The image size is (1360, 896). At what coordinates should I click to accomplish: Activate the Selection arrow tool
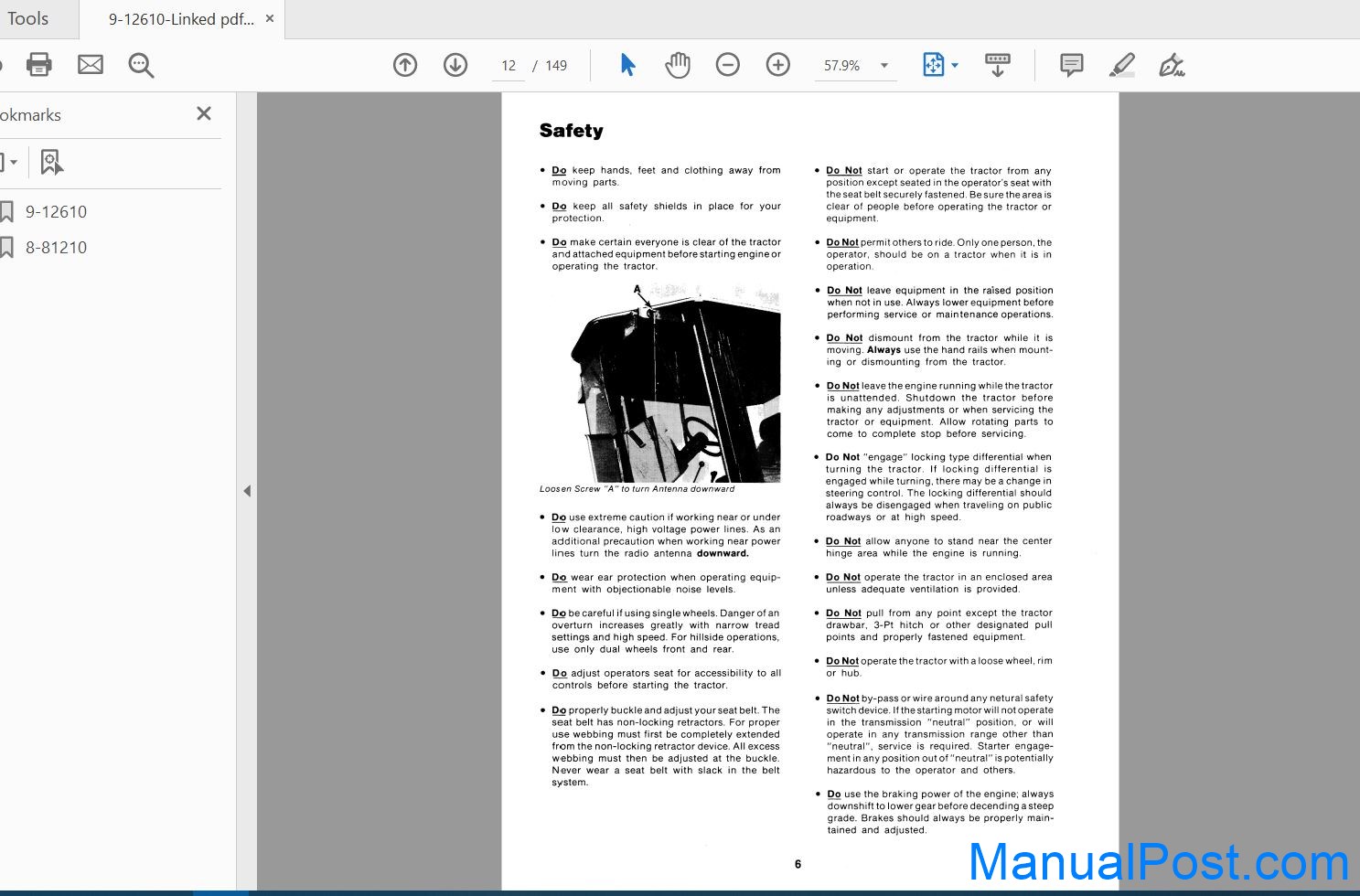(x=627, y=65)
